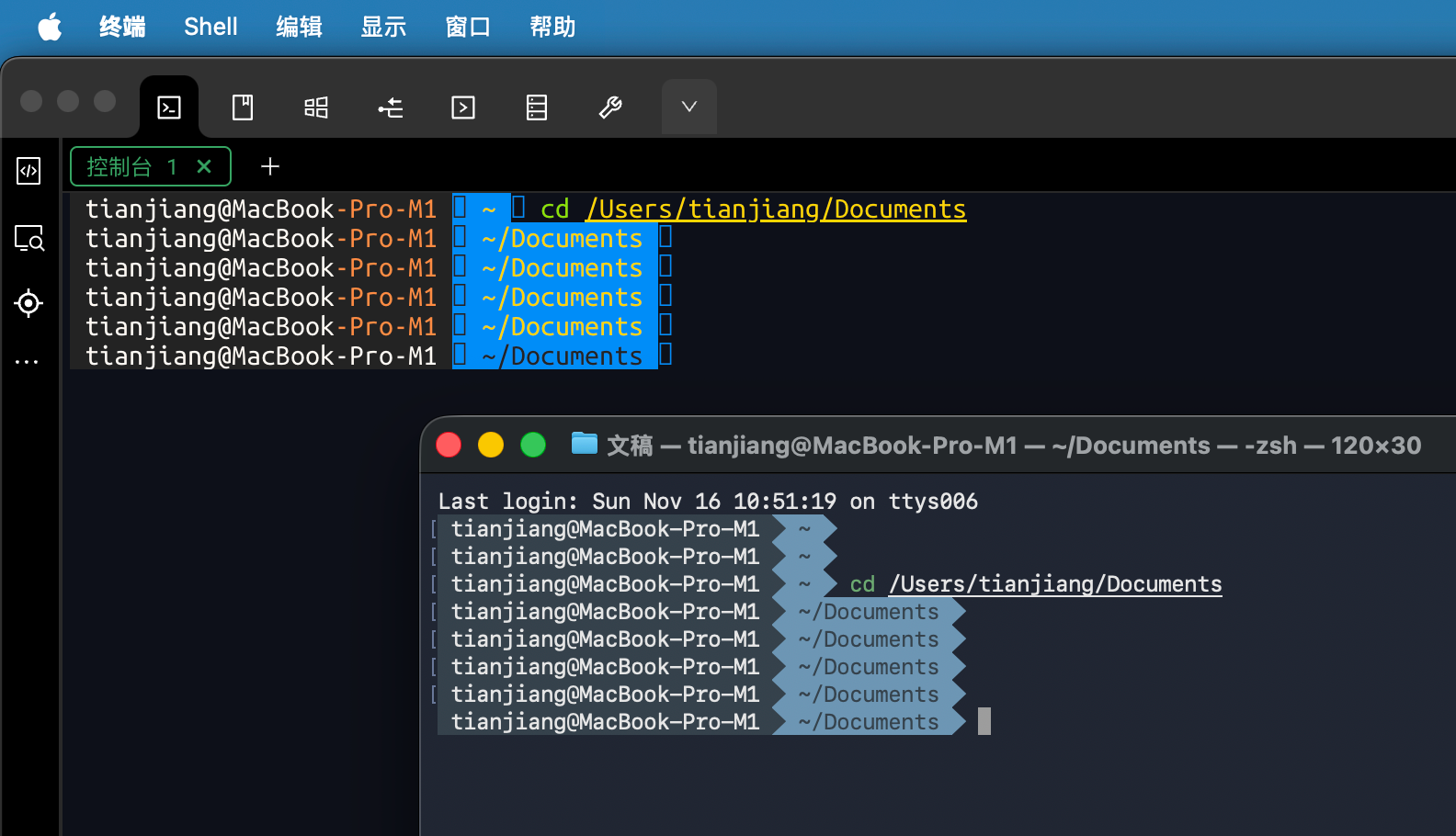Open the bookmark page icon in toolbar
Viewport: 1456px width, 836px height.
[x=243, y=107]
